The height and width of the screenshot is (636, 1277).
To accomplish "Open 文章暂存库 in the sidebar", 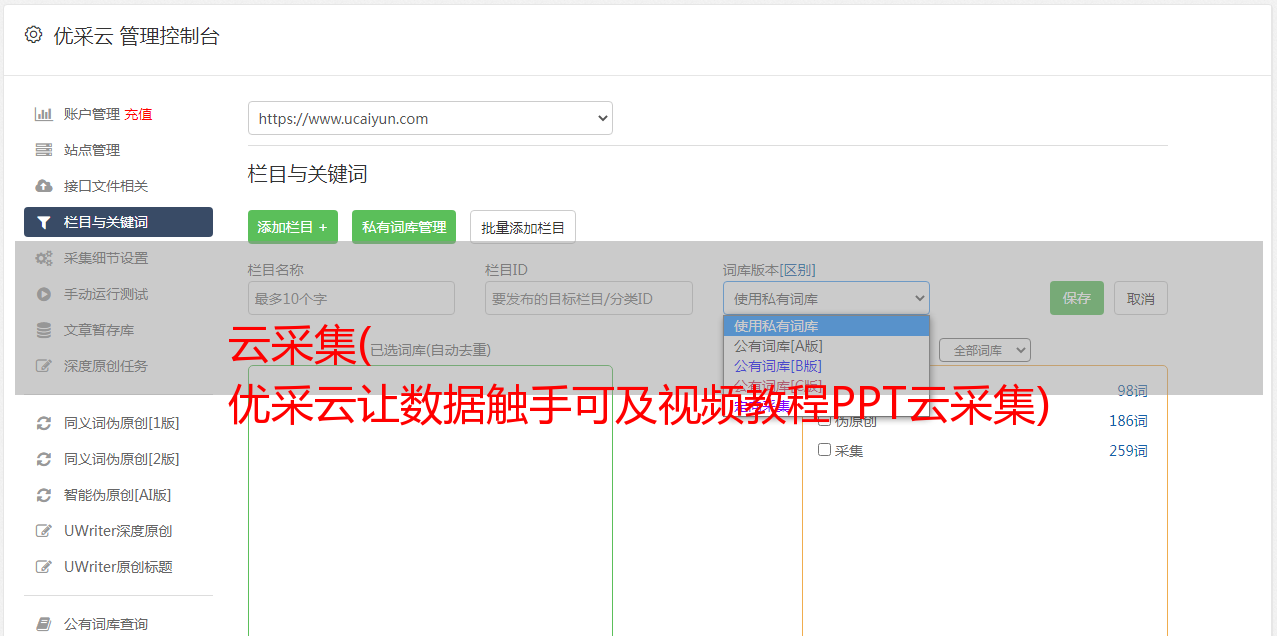I will coord(99,330).
